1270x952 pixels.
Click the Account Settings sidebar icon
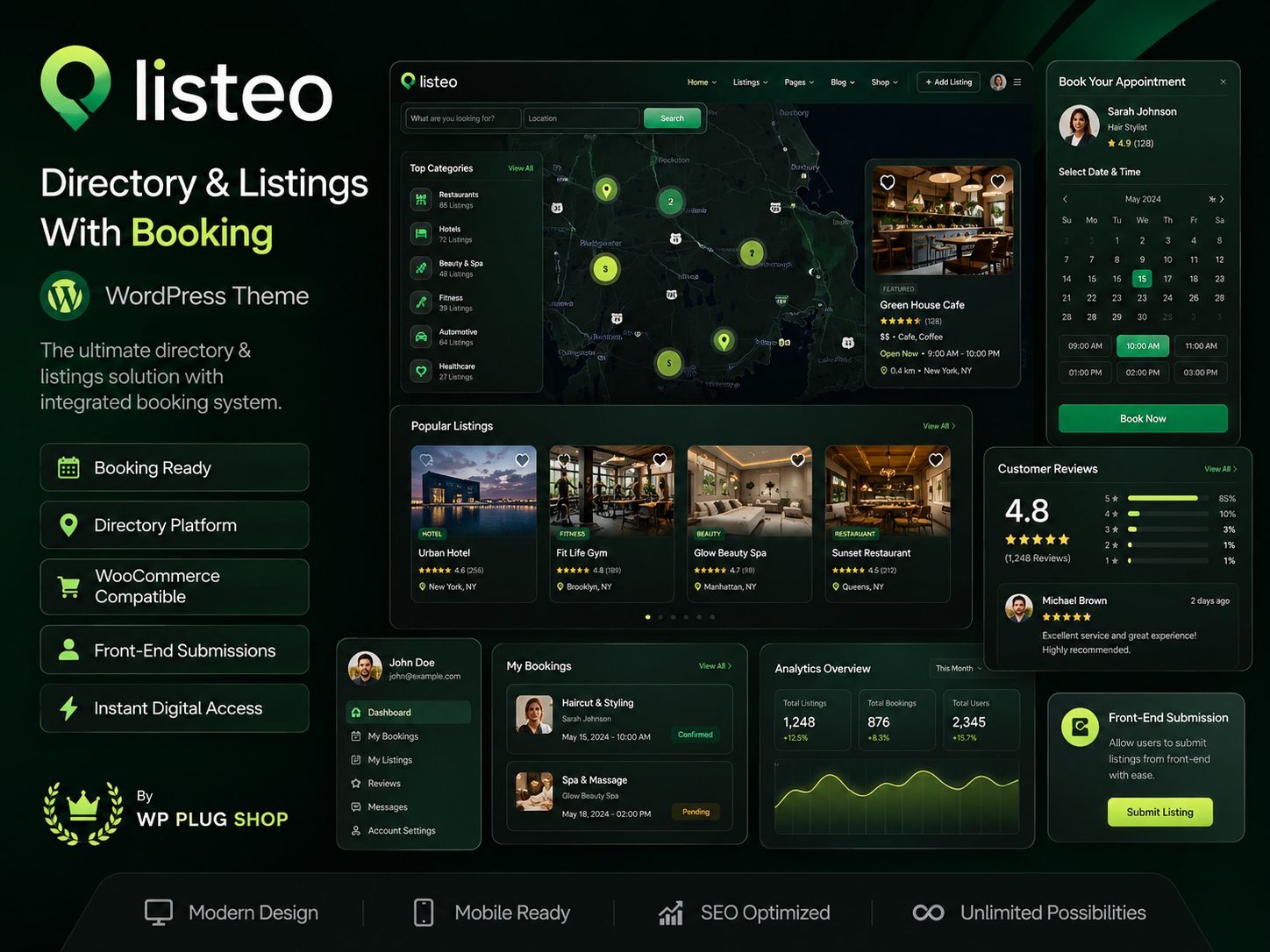(355, 831)
